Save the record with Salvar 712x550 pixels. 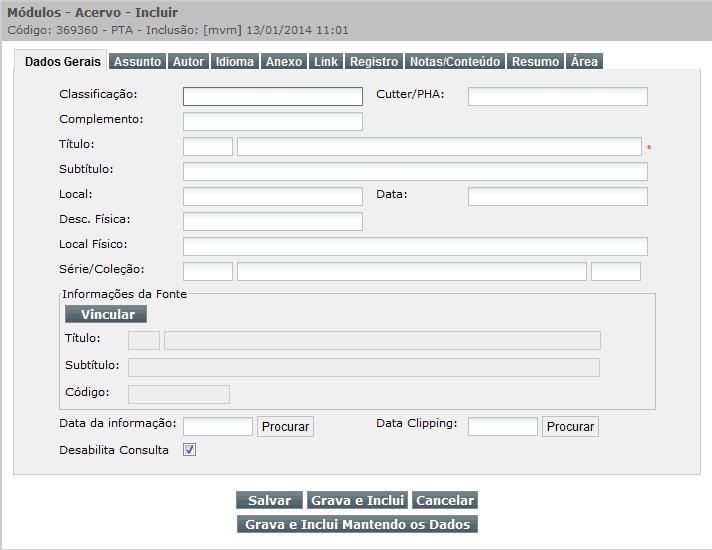pos(269,500)
